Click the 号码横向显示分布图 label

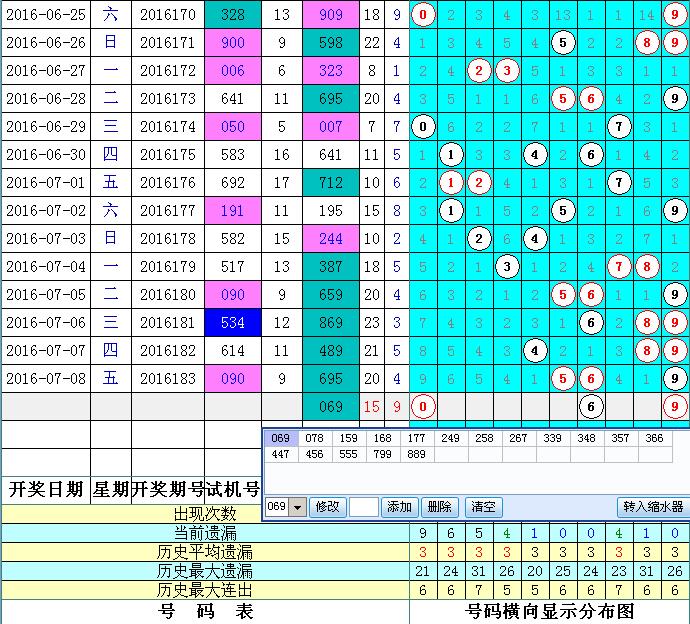pyautogui.click(x=550, y=611)
